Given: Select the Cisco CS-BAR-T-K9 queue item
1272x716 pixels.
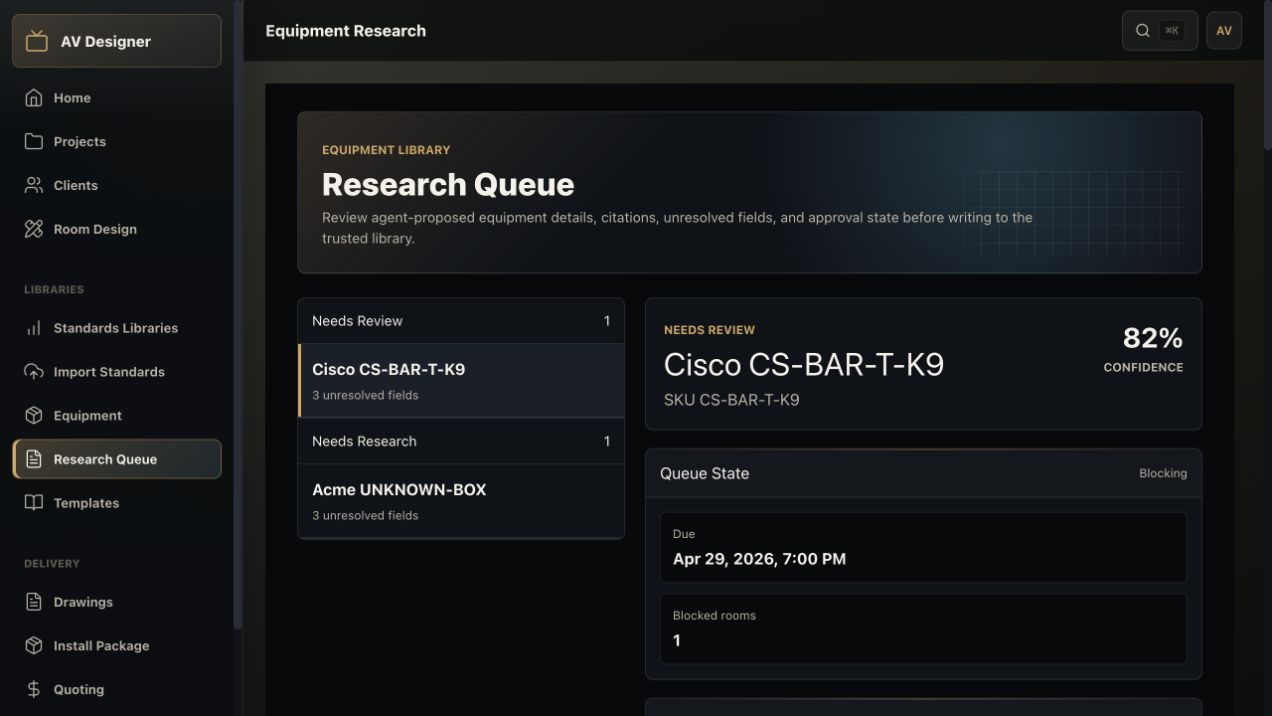Looking at the screenshot, I should (x=461, y=381).
